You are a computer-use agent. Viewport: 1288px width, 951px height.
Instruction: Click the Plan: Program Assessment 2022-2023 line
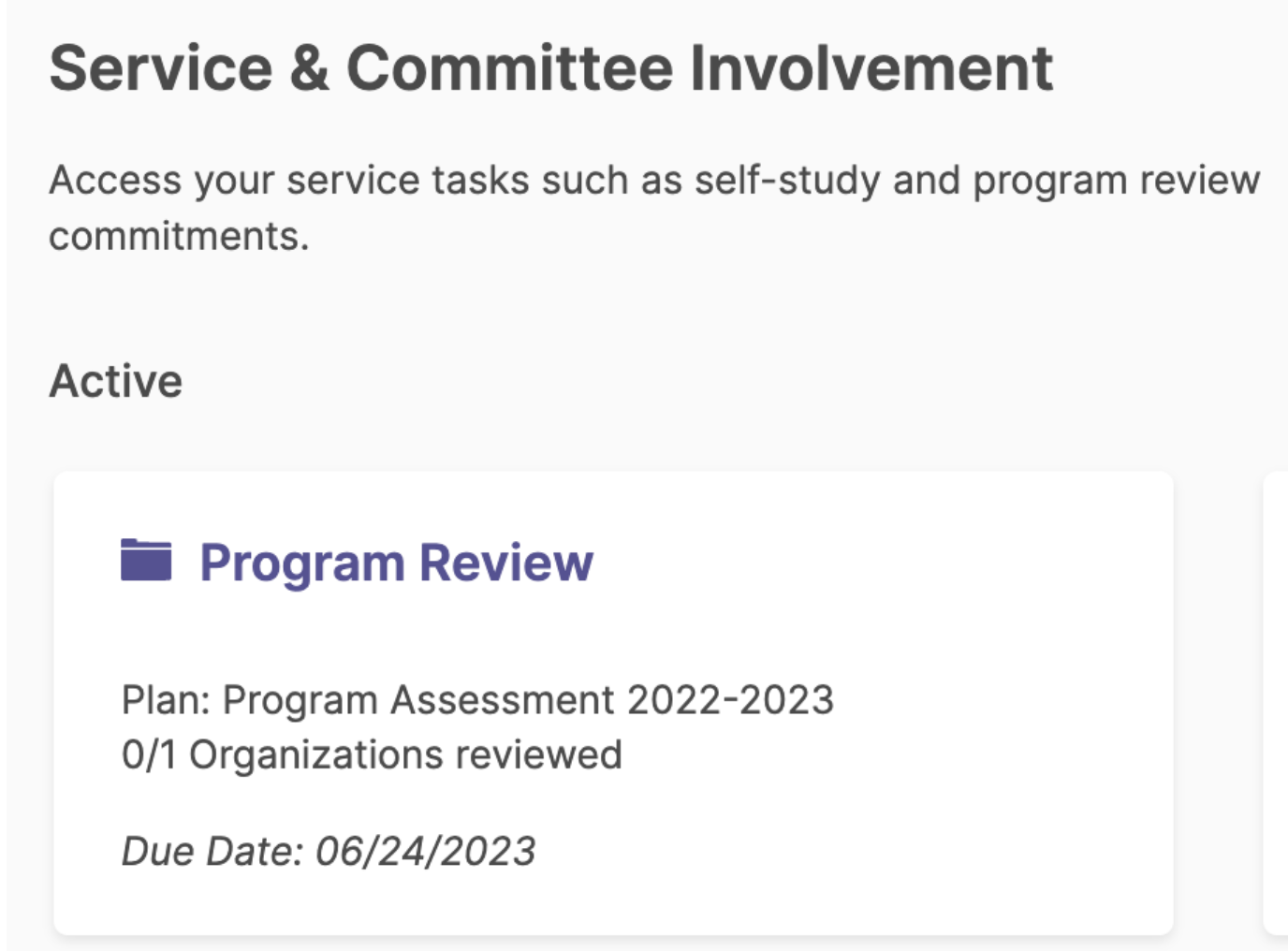click(x=477, y=700)
